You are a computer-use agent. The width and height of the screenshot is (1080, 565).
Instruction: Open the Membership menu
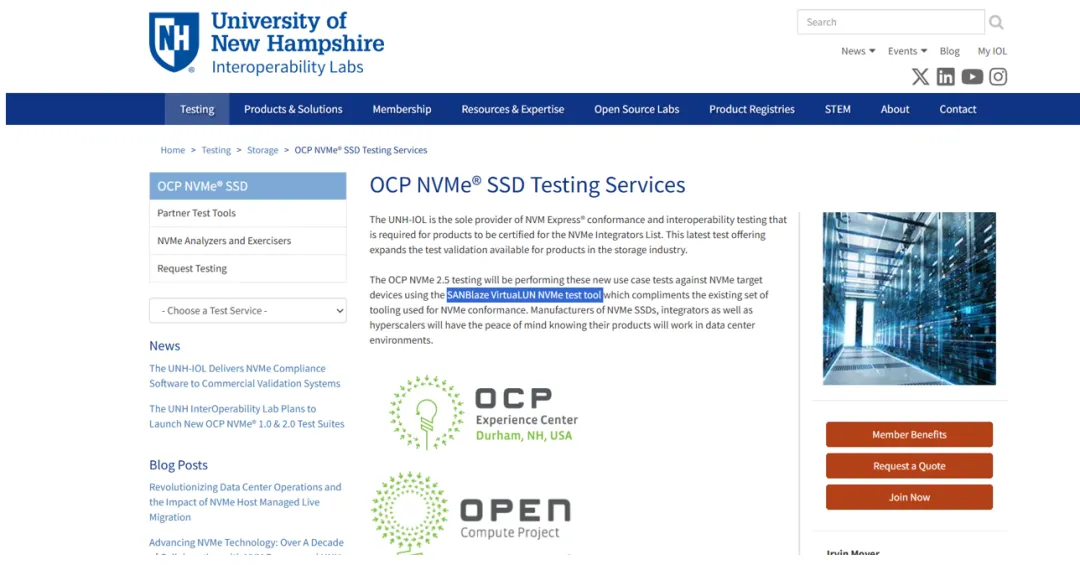402,109
